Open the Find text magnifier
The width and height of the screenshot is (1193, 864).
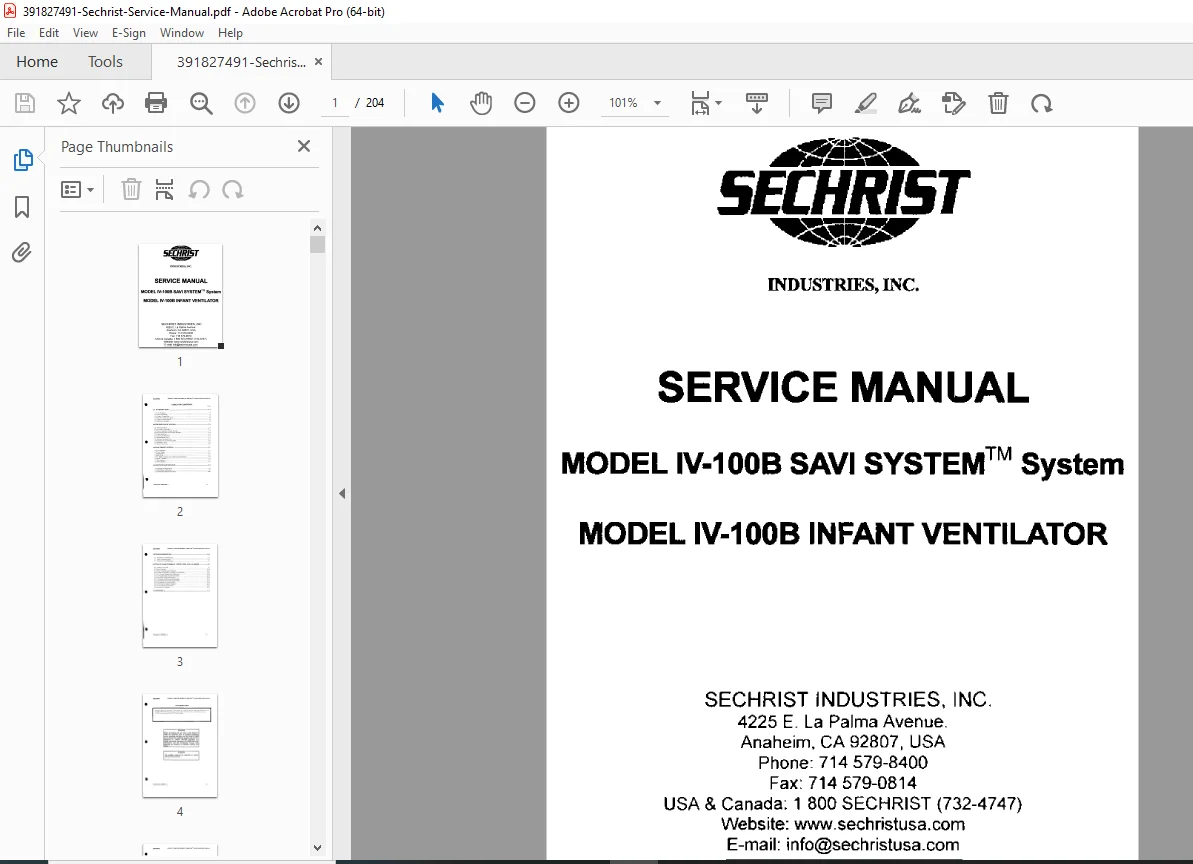(201, 103)
